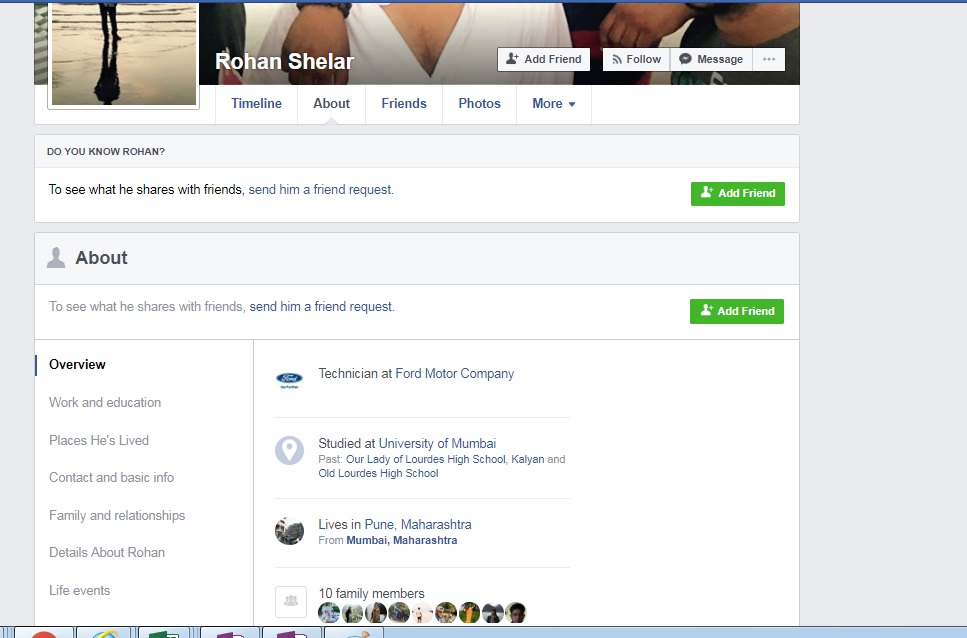The width and height of the screenshot is (967, 638).
Task: Open Pune, Maharashtra link
Action: (418, 525)
